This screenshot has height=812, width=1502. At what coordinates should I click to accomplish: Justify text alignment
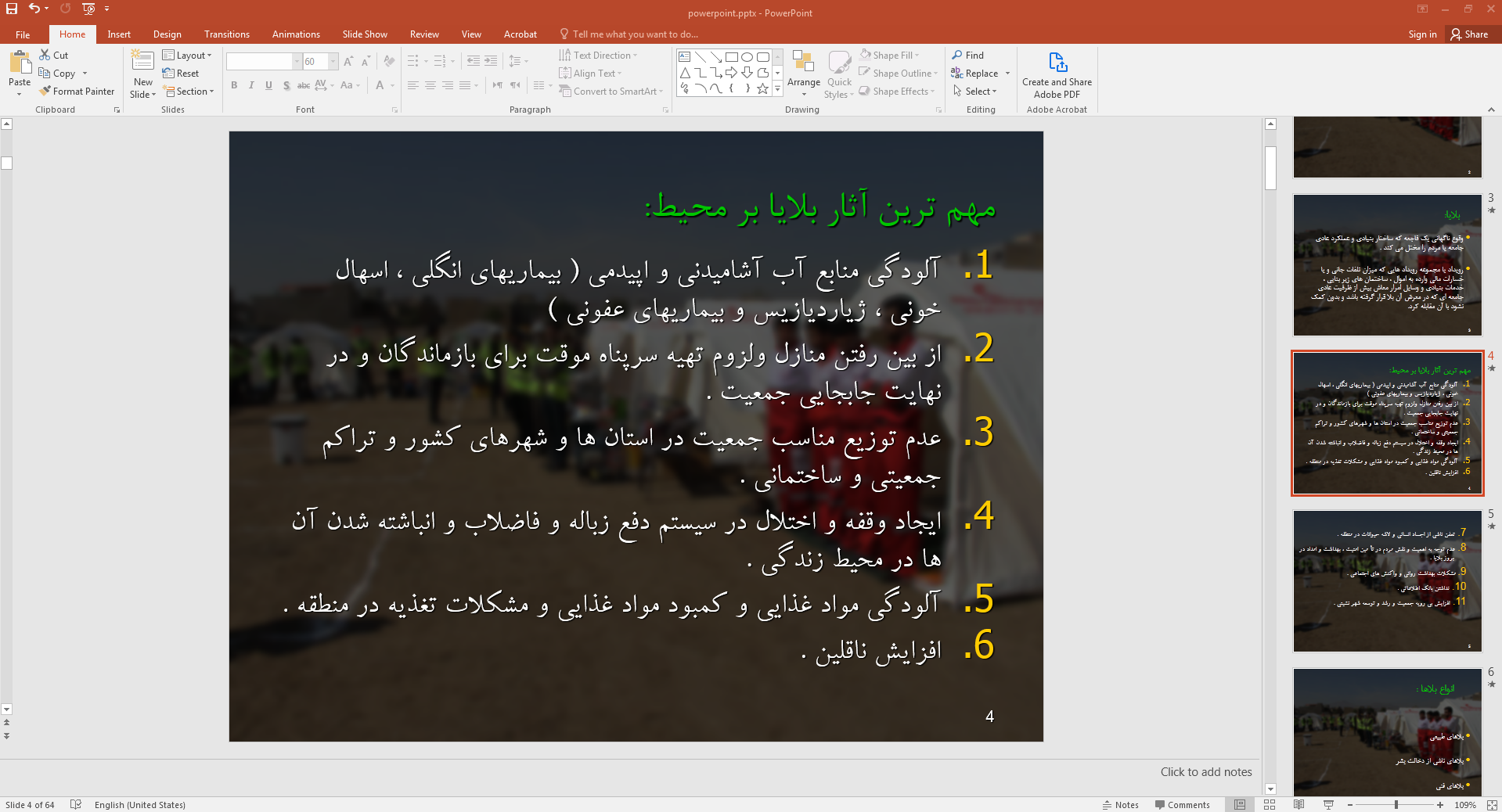(x=465, y=85)
